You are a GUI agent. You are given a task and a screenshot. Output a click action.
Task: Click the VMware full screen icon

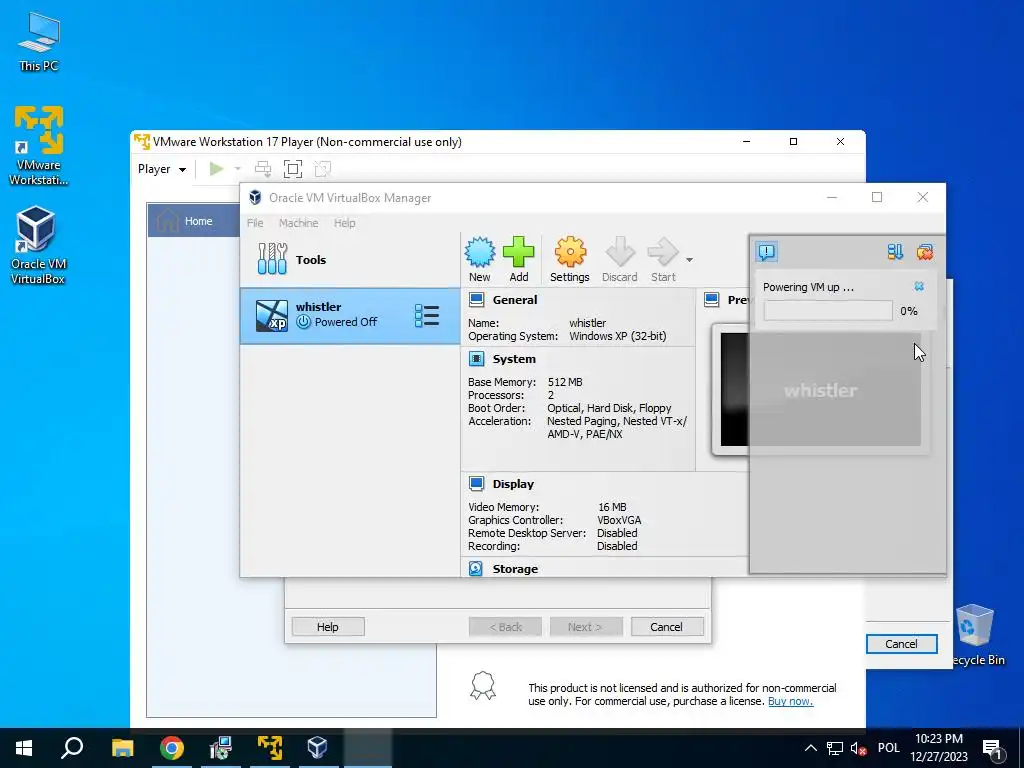click(293, 169)
